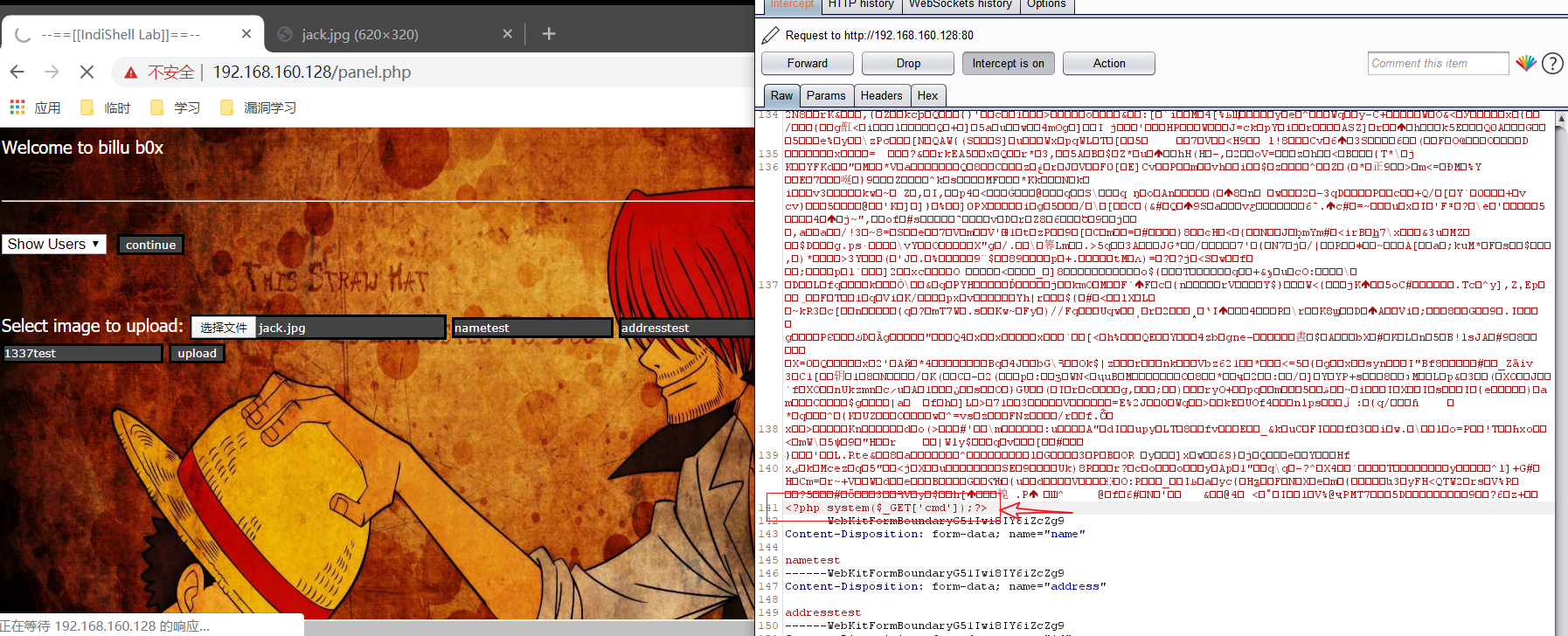
Task: Click the continue button
Action: pos(150,245)
